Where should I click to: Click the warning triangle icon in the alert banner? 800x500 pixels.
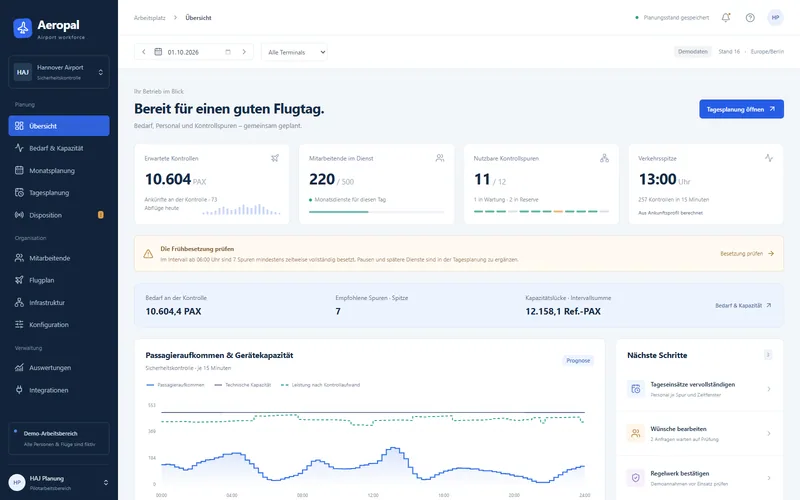point(148,254)
